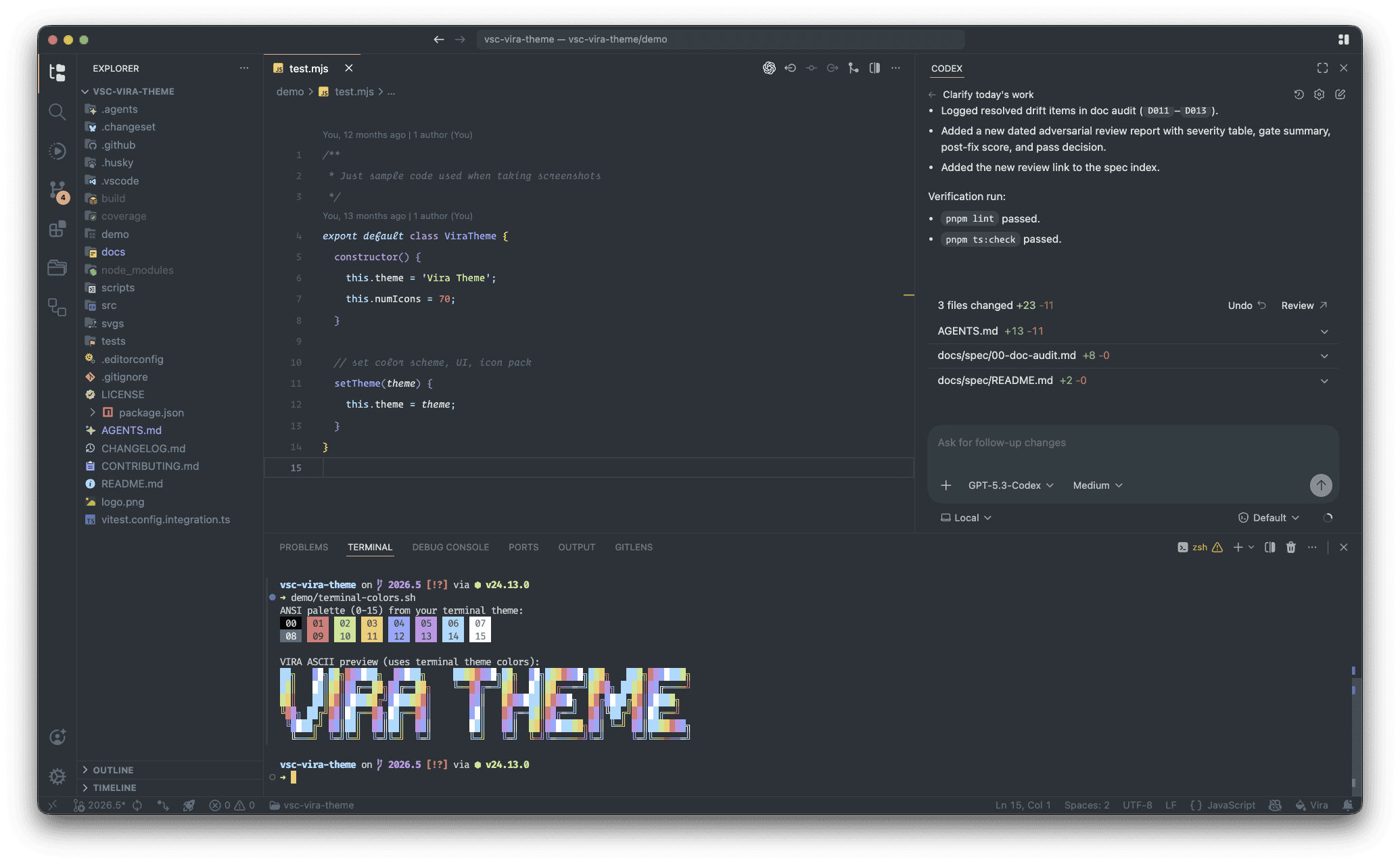Open the Search view in activity bar
The width and height of the screenshot is (1400, 864).
point(57,112)
